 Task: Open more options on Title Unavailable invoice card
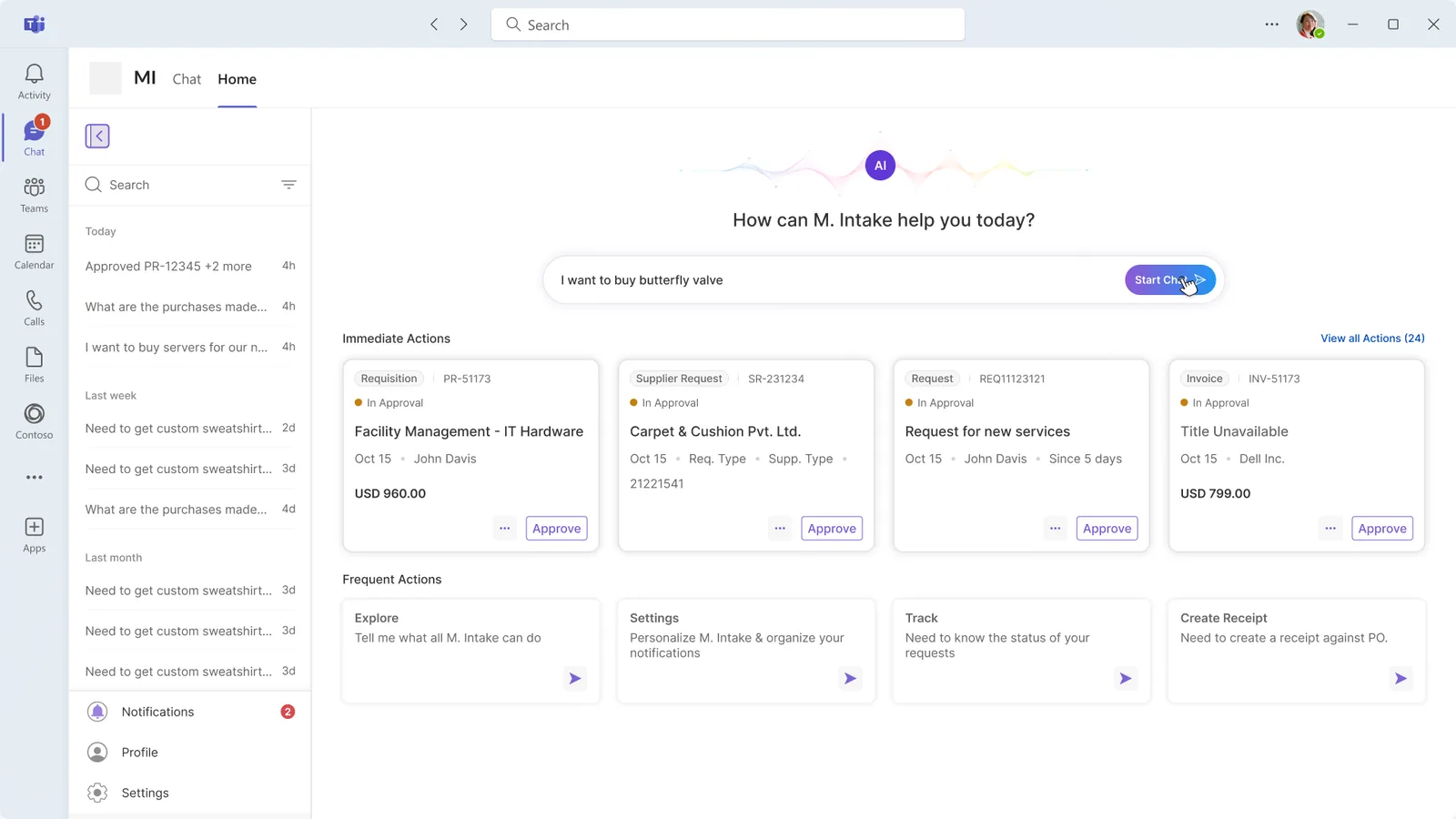pyautogui.click(x=1330, y=529)
